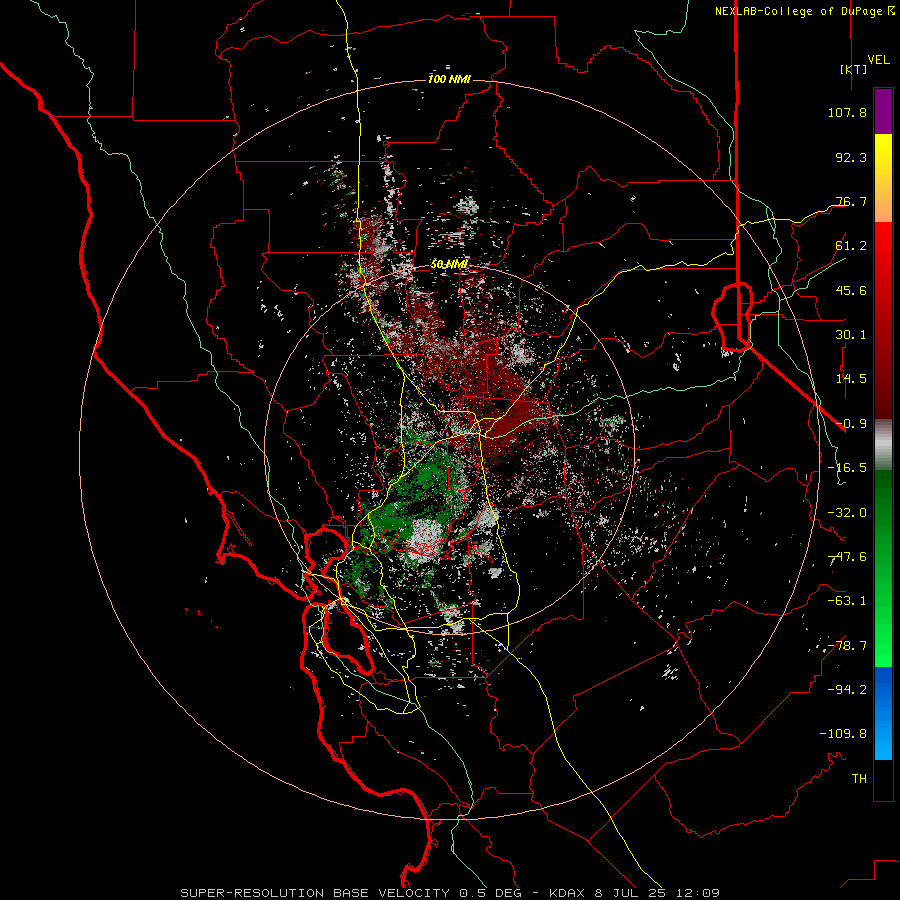
Task: Select the 30.1 legend value
Action: click(851, 335)
